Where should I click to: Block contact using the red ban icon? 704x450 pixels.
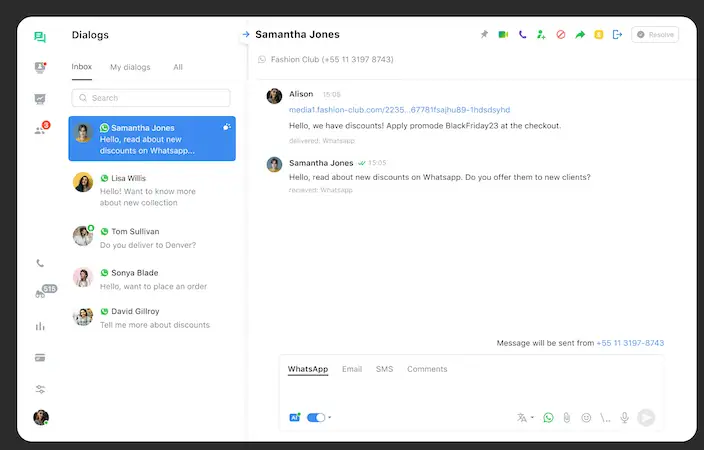pyautogui.click(x=560, y=35)
